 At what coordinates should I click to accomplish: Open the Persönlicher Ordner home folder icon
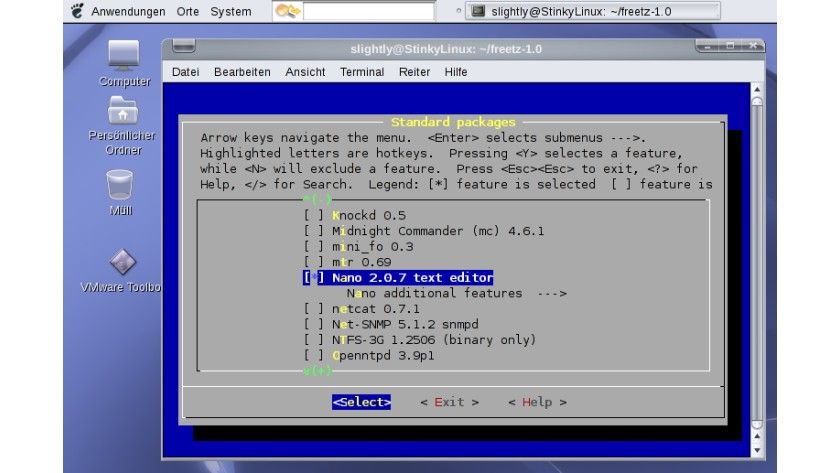tap(123, 111)
